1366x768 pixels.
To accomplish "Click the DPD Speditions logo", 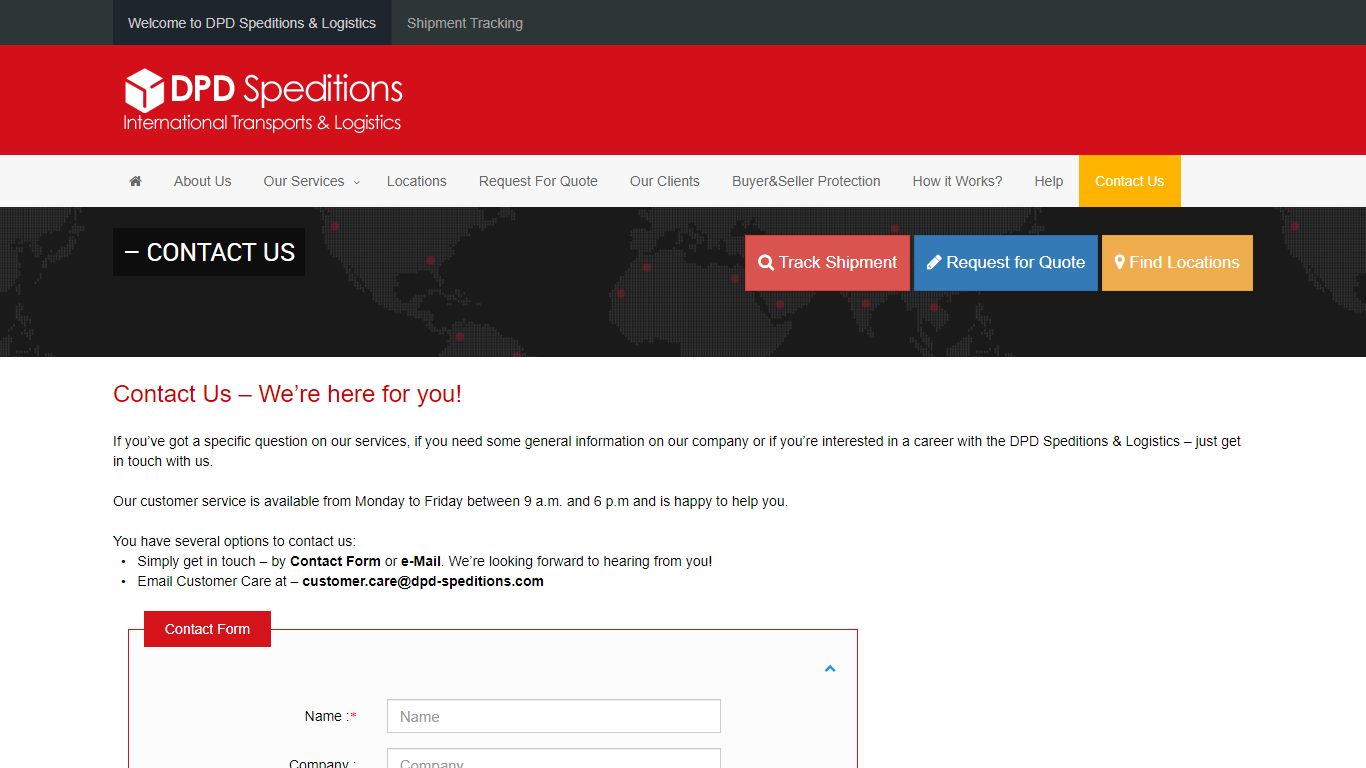I will [x=263, y=100].
